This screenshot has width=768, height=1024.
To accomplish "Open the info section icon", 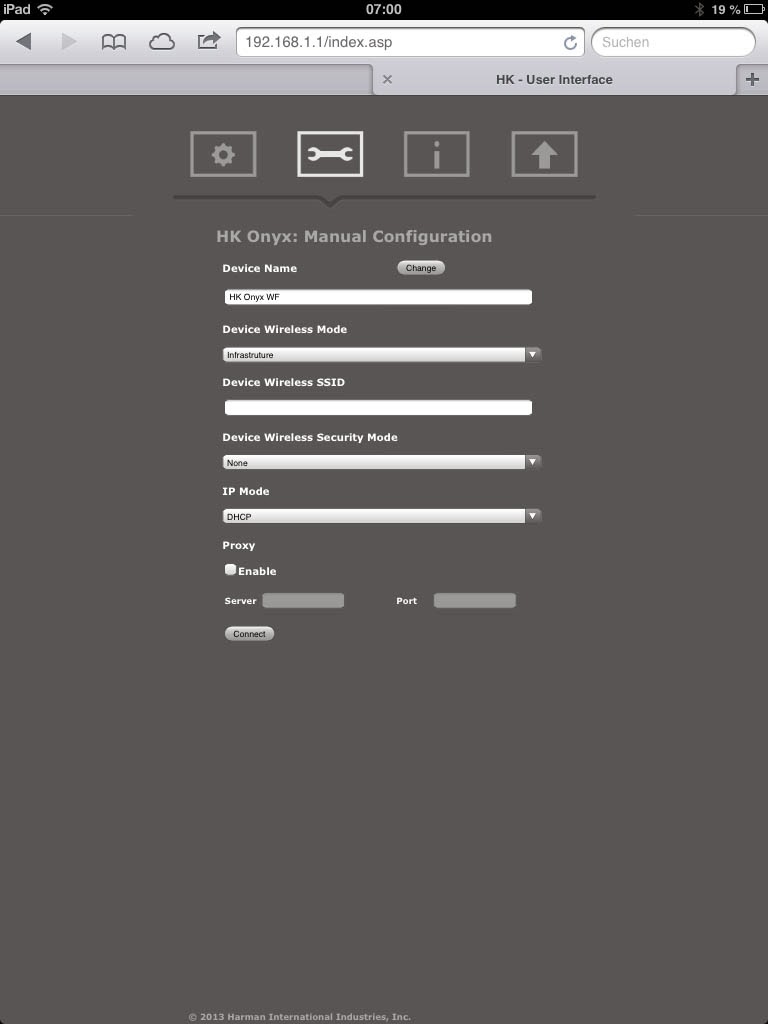I will click(437, 154).
